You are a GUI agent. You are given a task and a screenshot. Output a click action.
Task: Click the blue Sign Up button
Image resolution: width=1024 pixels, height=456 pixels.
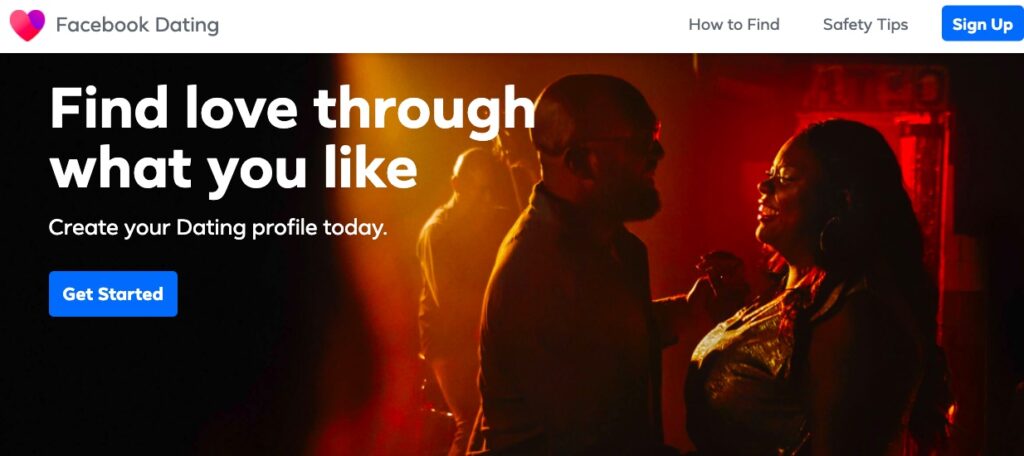tap(982, 24)
